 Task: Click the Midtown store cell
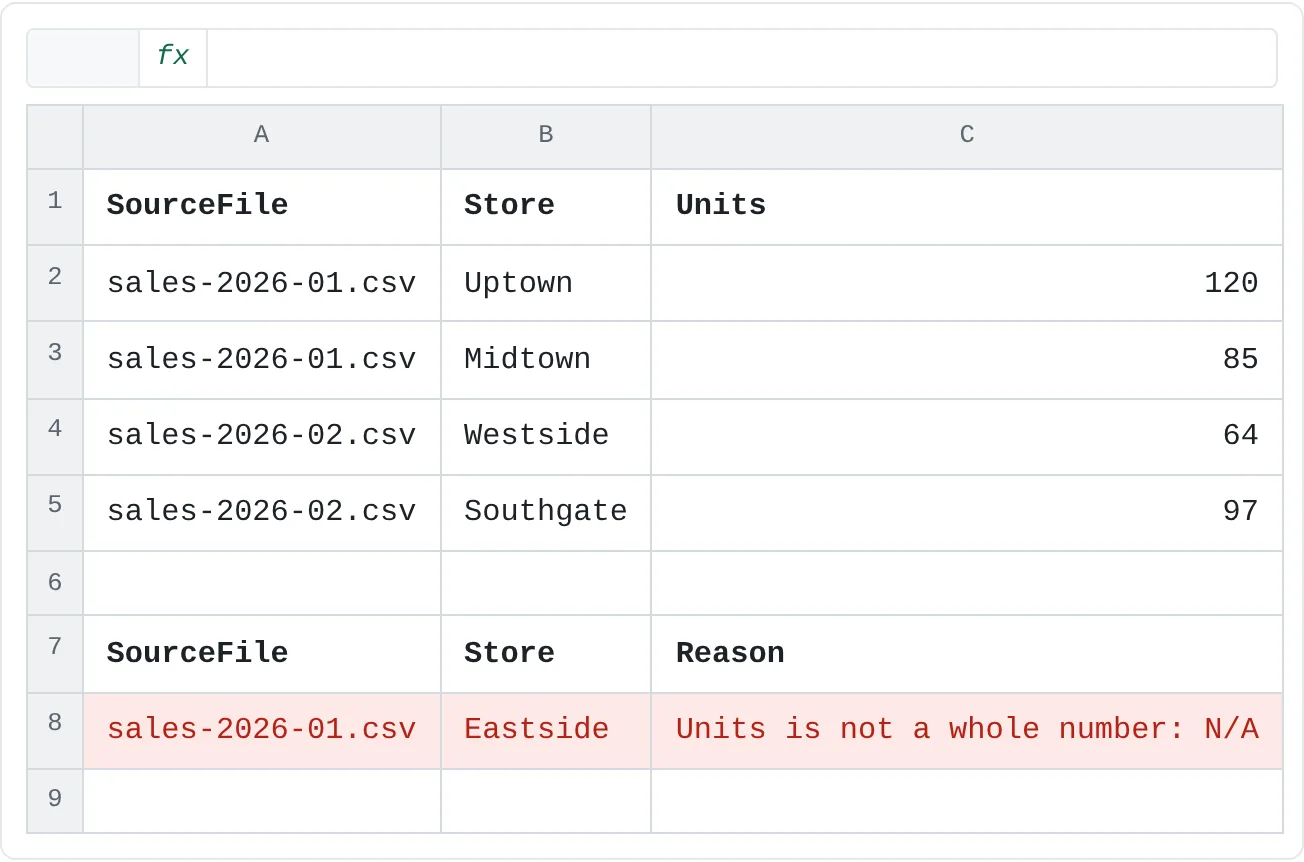(x=546, y=360)
